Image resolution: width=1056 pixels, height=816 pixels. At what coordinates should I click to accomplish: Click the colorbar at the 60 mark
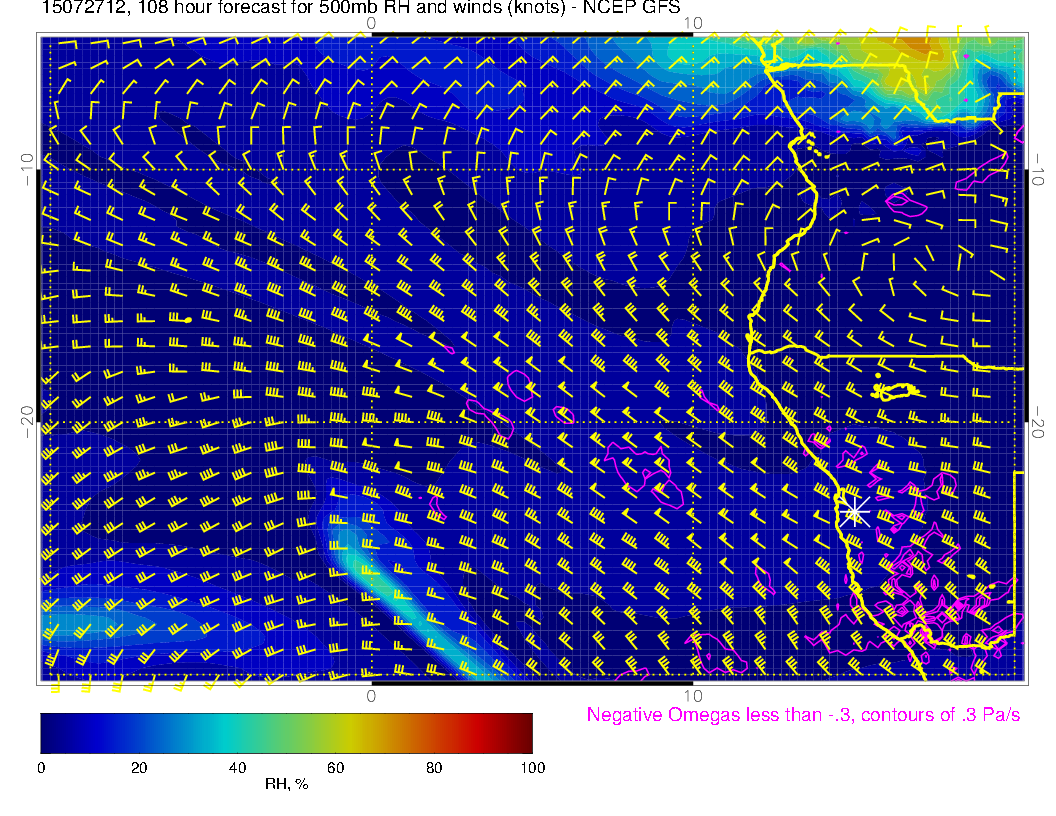point(335,732)
